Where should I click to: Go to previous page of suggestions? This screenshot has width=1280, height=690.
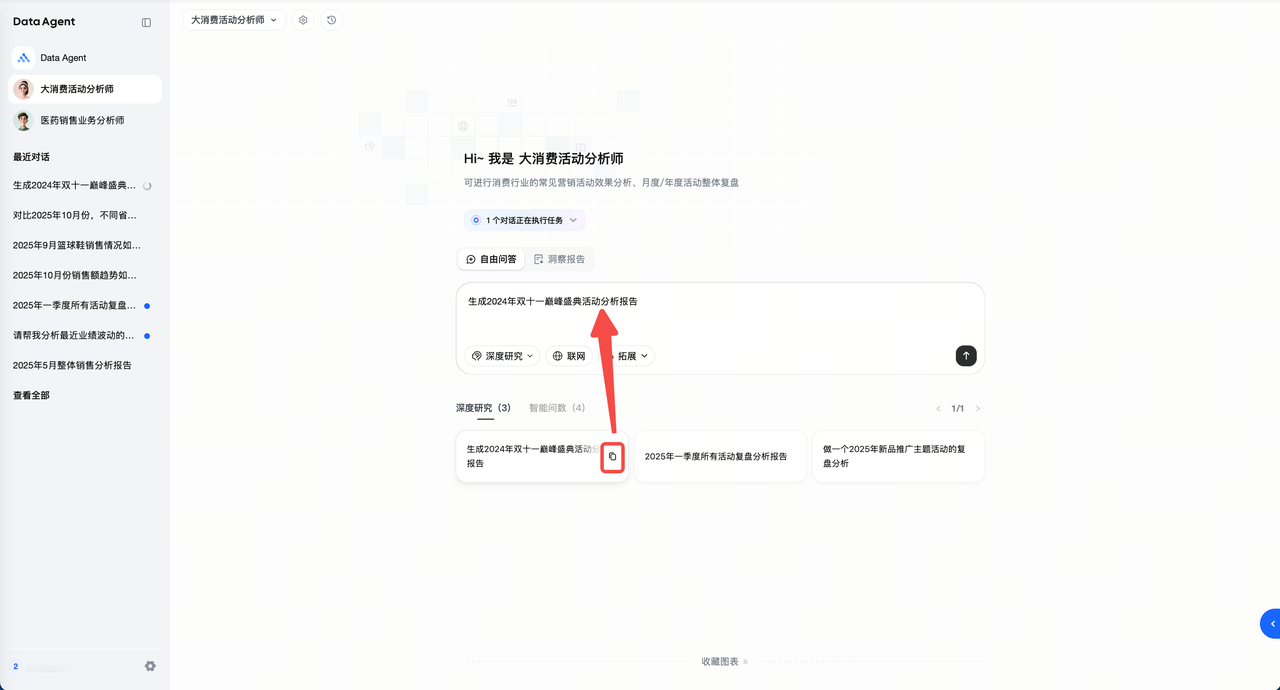[x=938, y=409]
